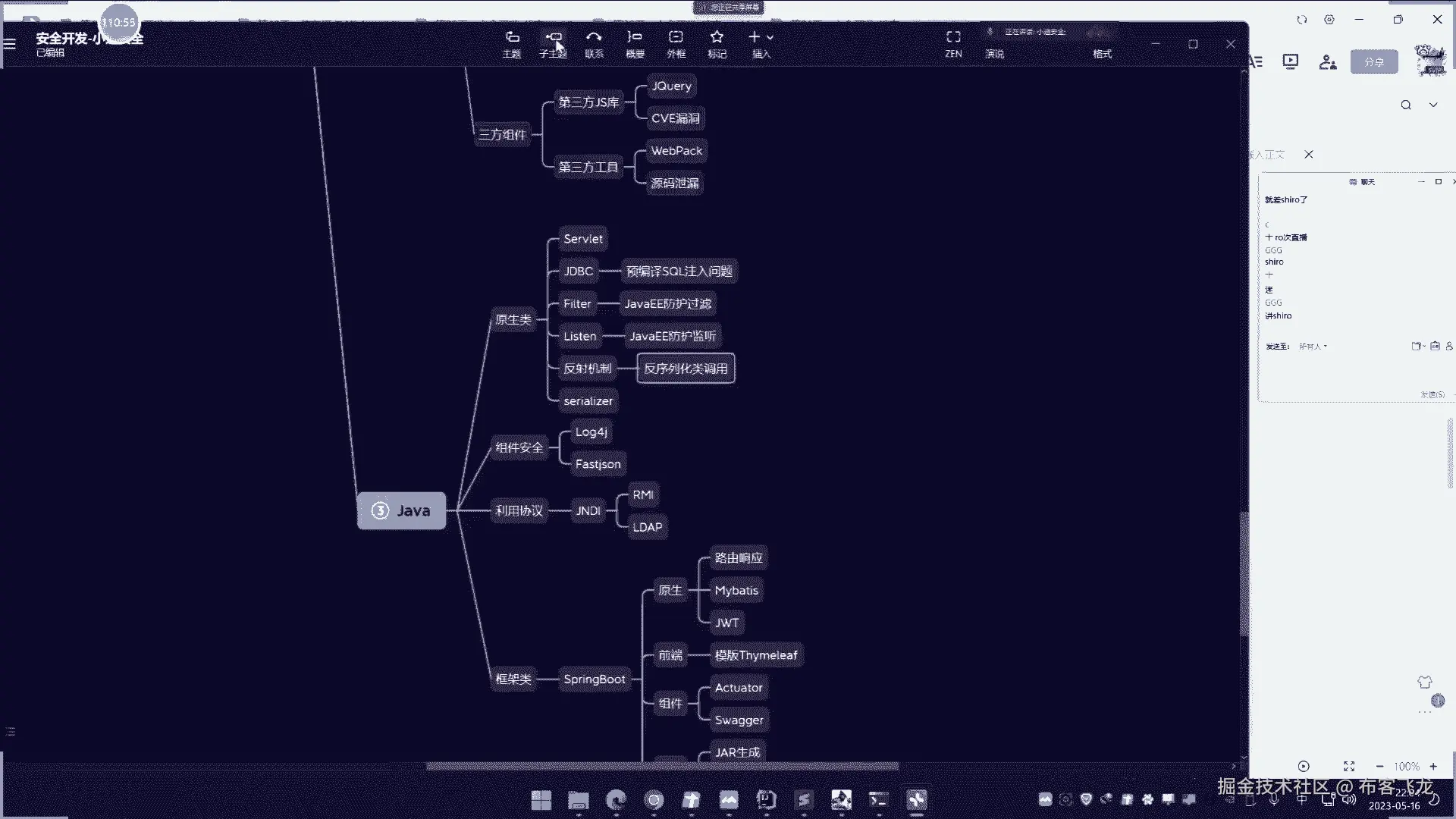Open the 格式 format panel
This screenshot has width=1456, height=819.
(1102, 53)
